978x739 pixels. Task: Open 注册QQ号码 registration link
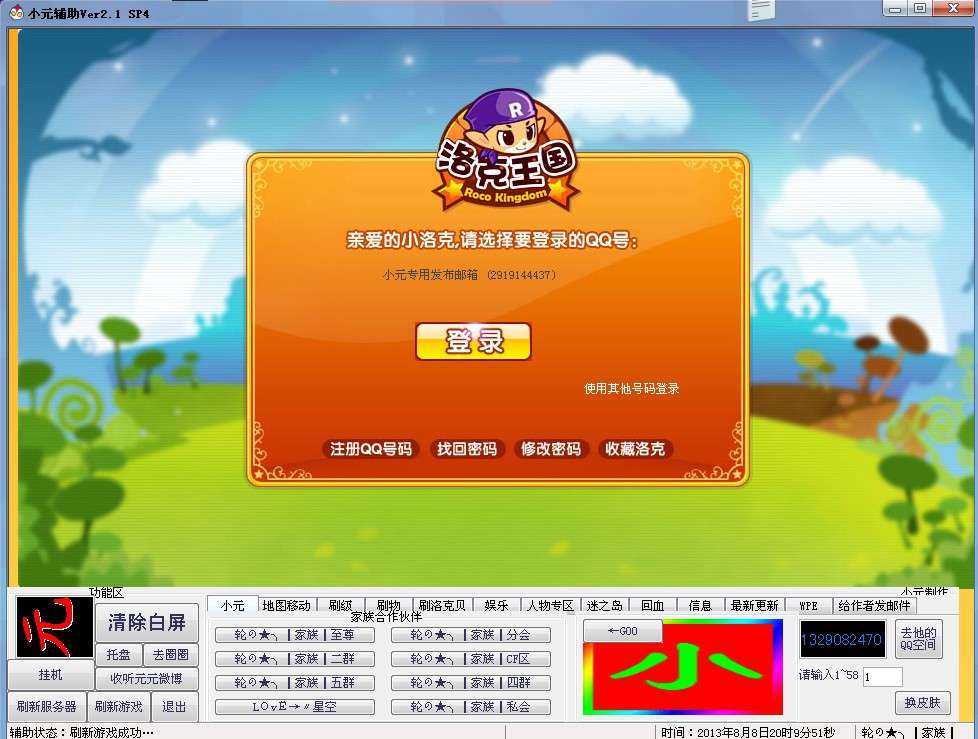click(371, 449)
